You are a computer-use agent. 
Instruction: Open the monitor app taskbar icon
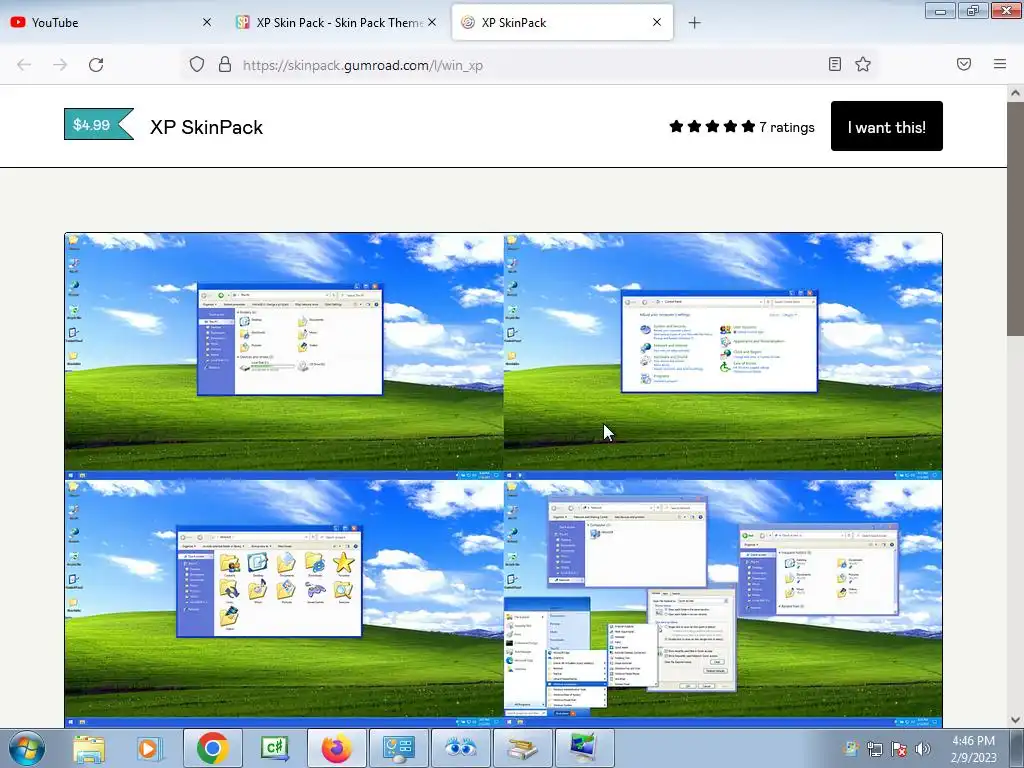tap(584, 748)
